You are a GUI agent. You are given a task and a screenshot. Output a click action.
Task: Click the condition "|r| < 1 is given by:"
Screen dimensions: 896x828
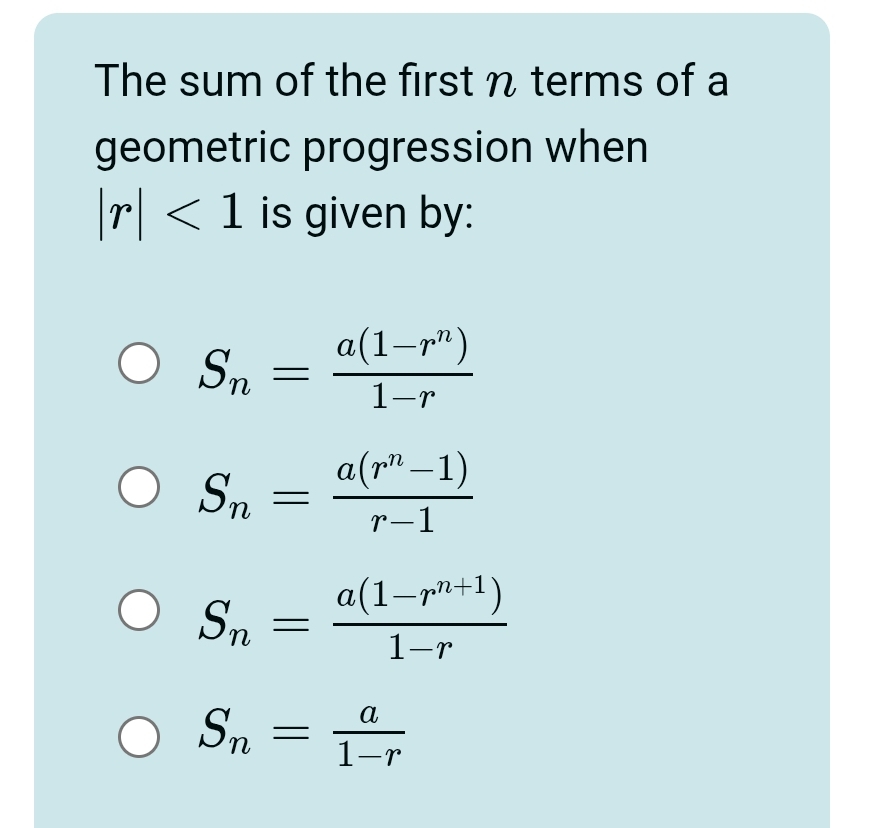point(285,212)
